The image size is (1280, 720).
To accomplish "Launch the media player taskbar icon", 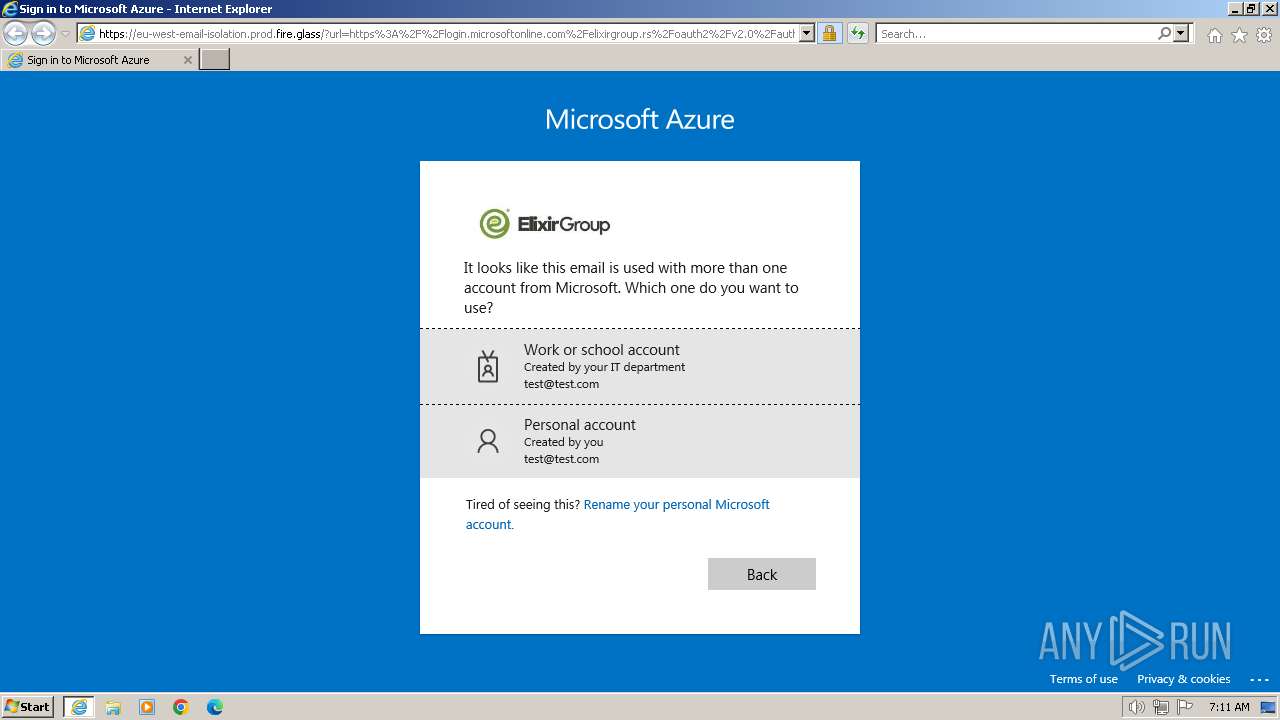I will 147,707.
